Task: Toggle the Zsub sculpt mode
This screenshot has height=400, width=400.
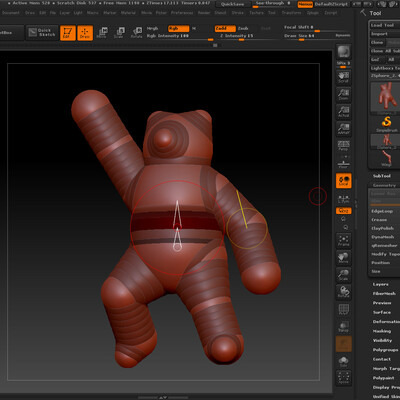Action: pyautogui.click(x=243, y=29)
